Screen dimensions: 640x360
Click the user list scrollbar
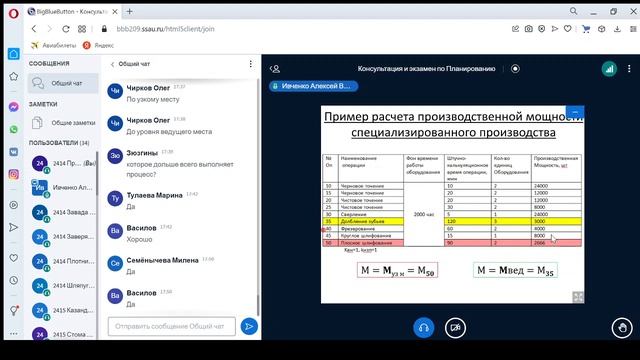97,173
